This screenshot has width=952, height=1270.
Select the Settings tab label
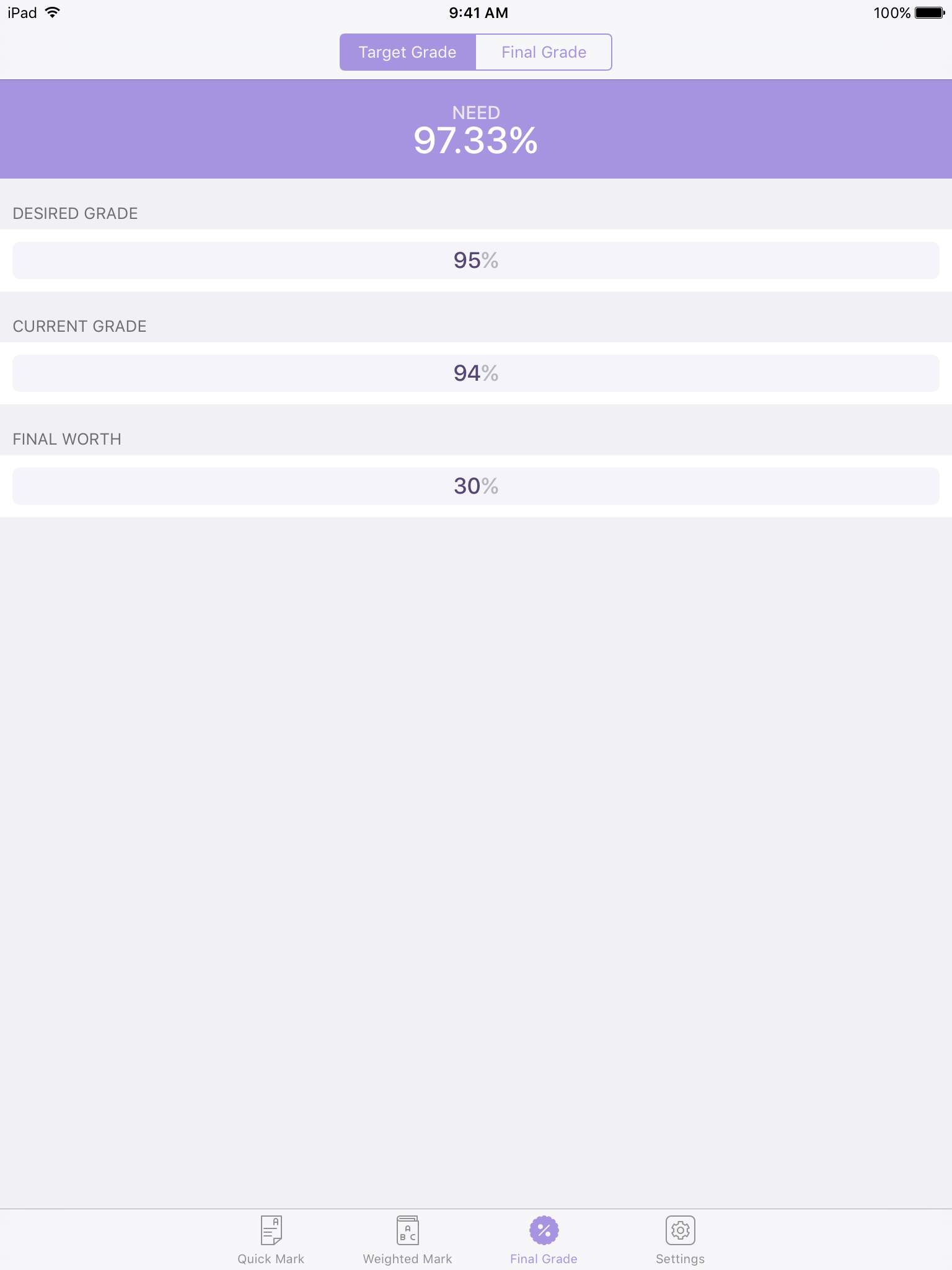coord(680,1259)
